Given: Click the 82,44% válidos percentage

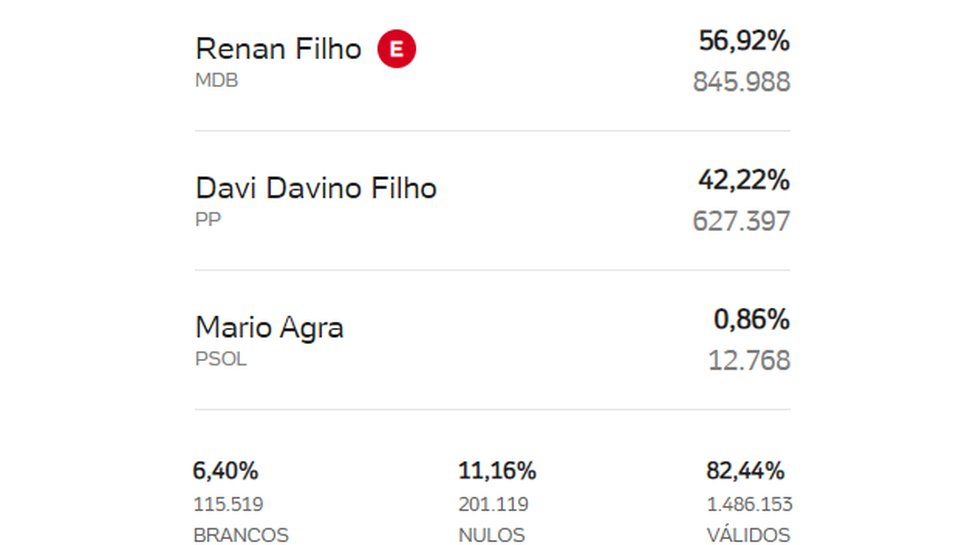Looking at the screenshot, I should click(x=745, y=471).
